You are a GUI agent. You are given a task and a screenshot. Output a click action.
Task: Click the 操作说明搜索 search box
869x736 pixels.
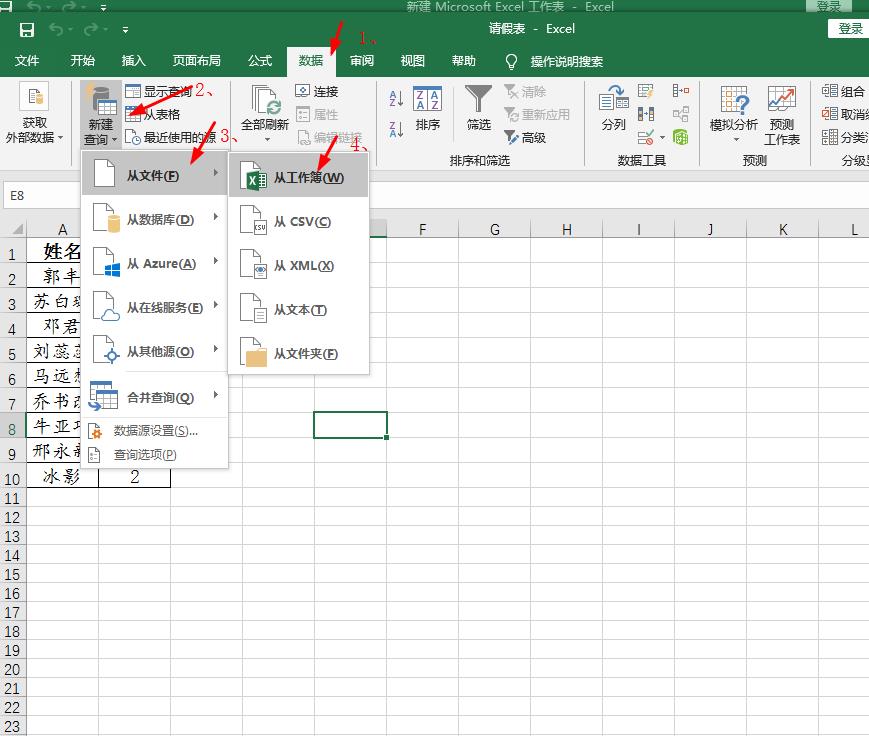566,61
